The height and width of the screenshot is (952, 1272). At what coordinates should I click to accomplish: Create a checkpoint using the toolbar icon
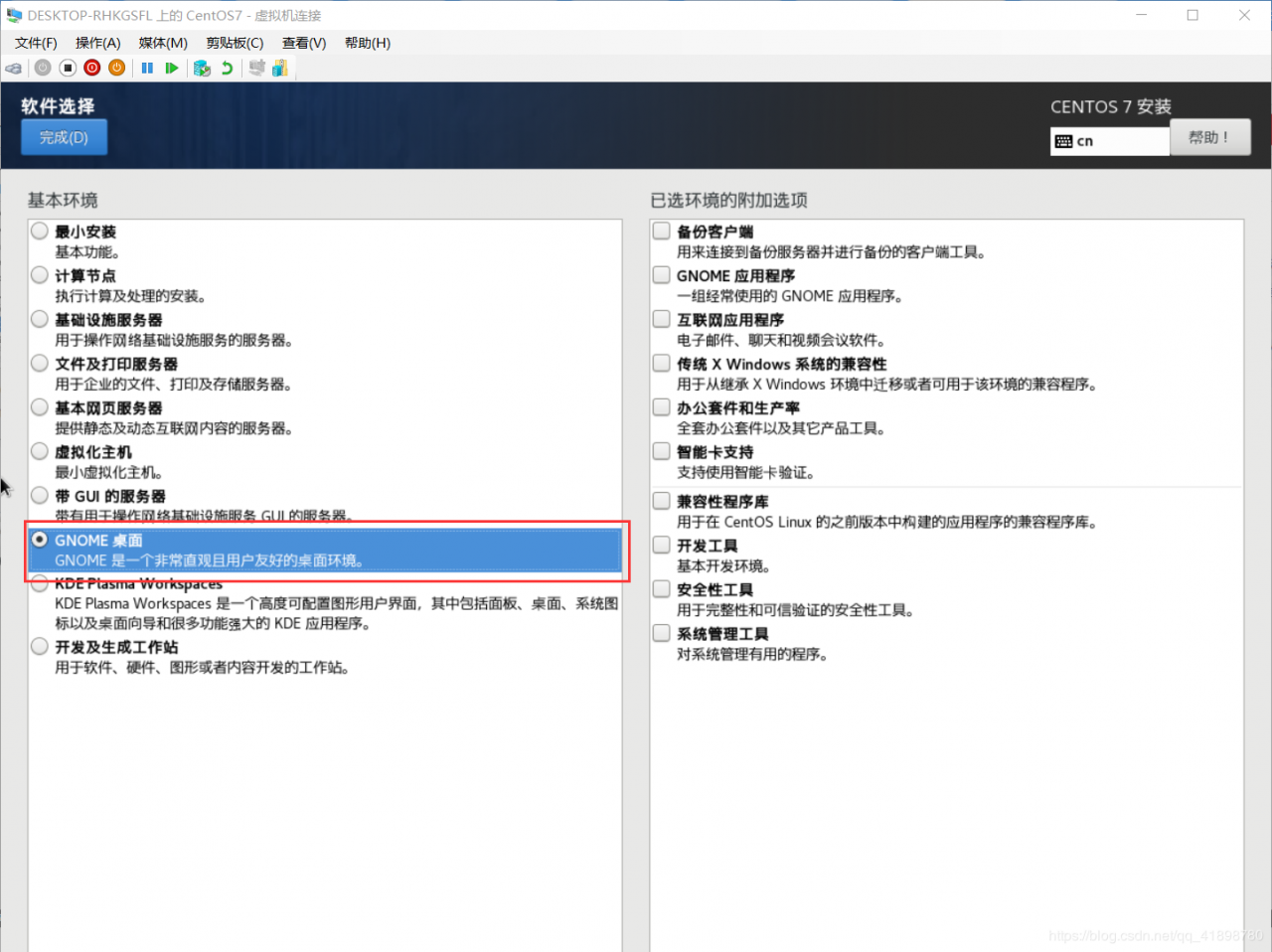click(202, 68)
